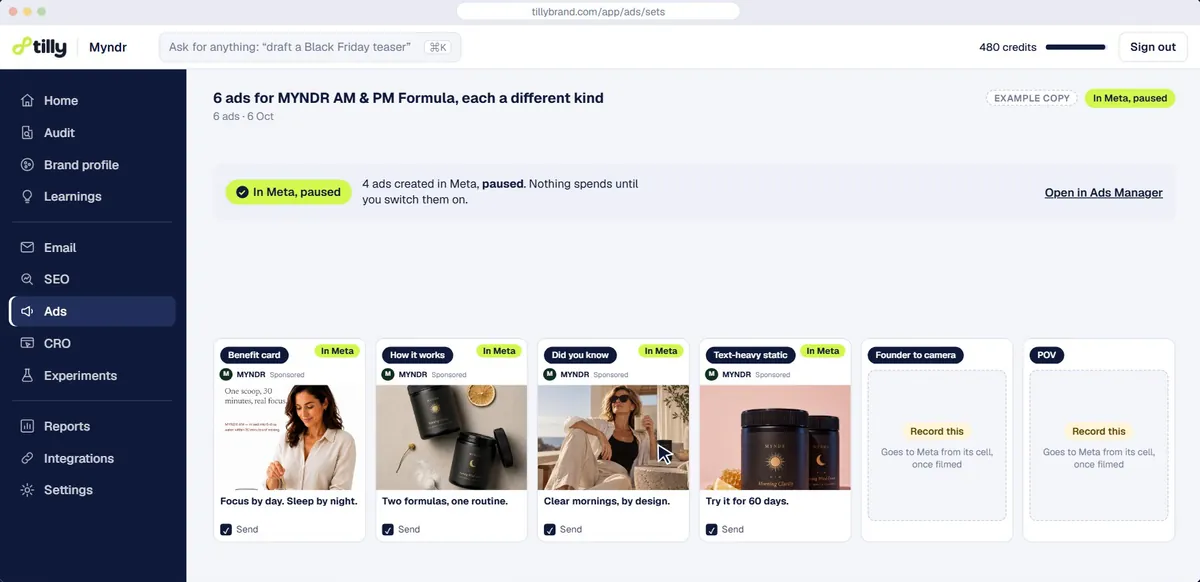Click the How it works ad label

tap(417, 355)
